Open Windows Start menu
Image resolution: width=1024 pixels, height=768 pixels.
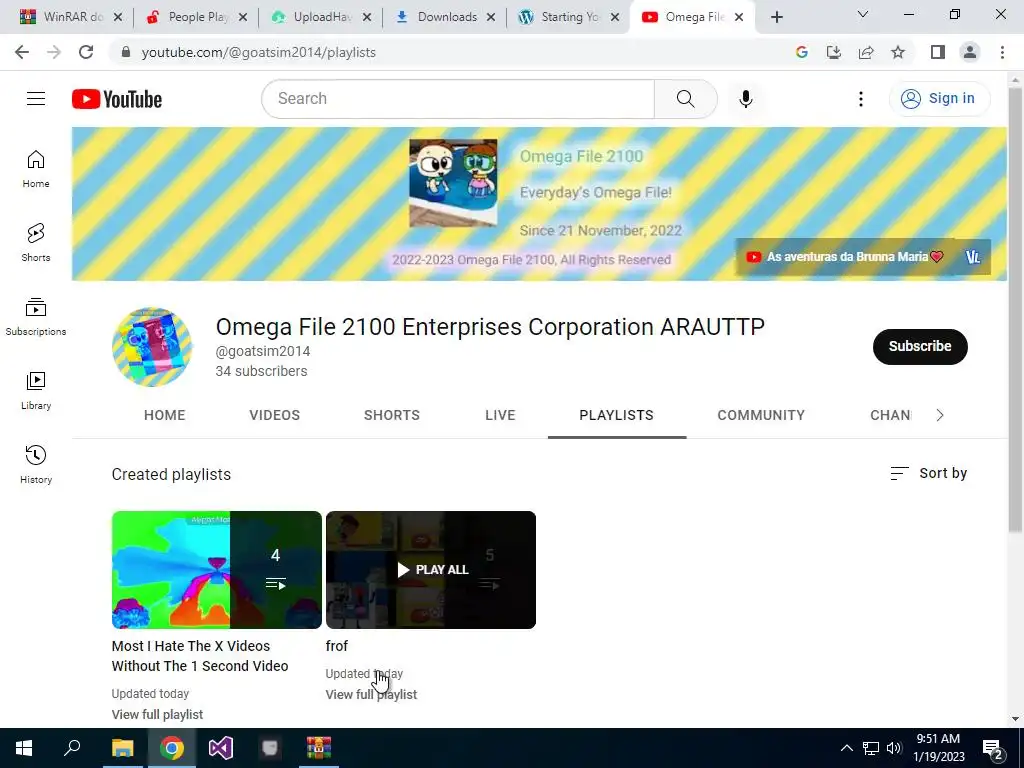click(x=24, y=748)
